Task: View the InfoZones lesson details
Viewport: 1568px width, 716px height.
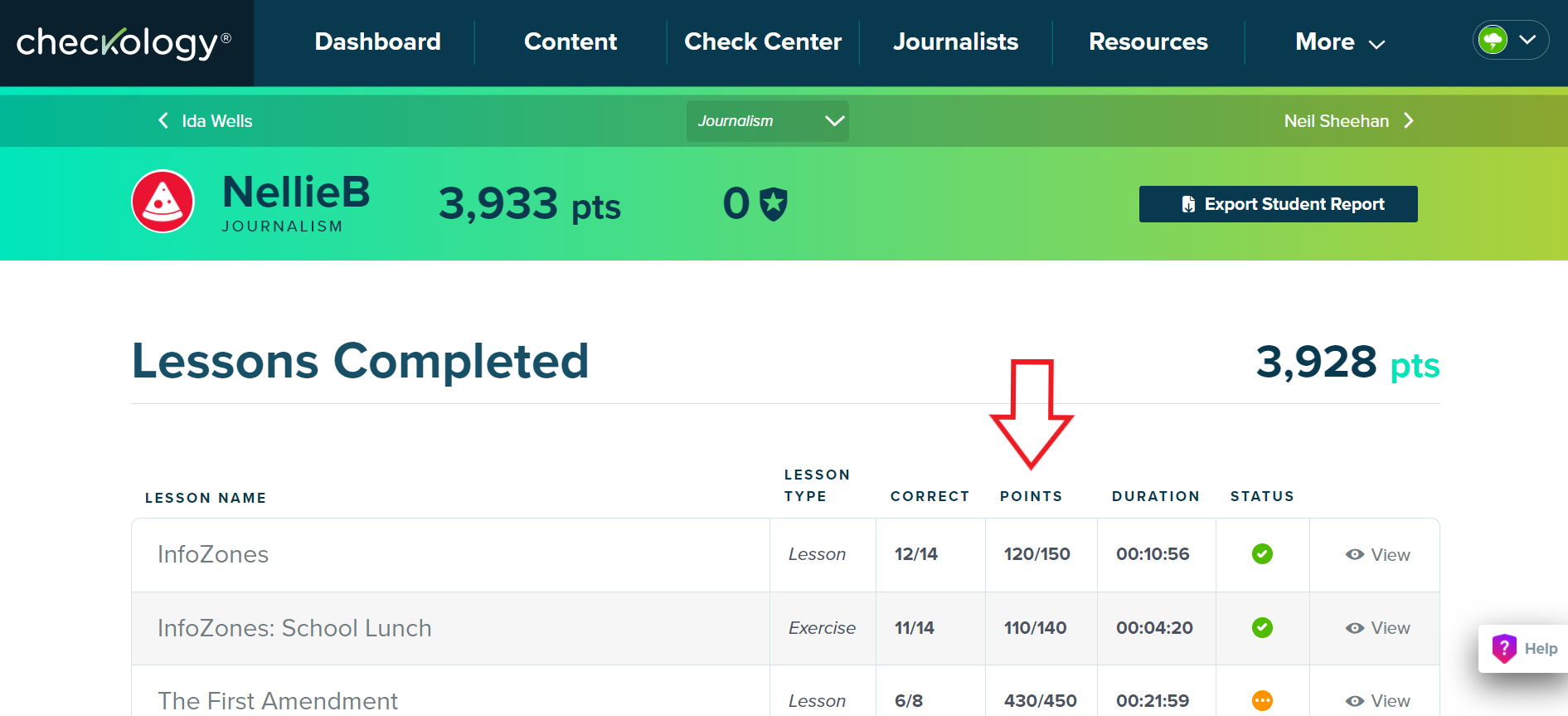Action: 1377,555
